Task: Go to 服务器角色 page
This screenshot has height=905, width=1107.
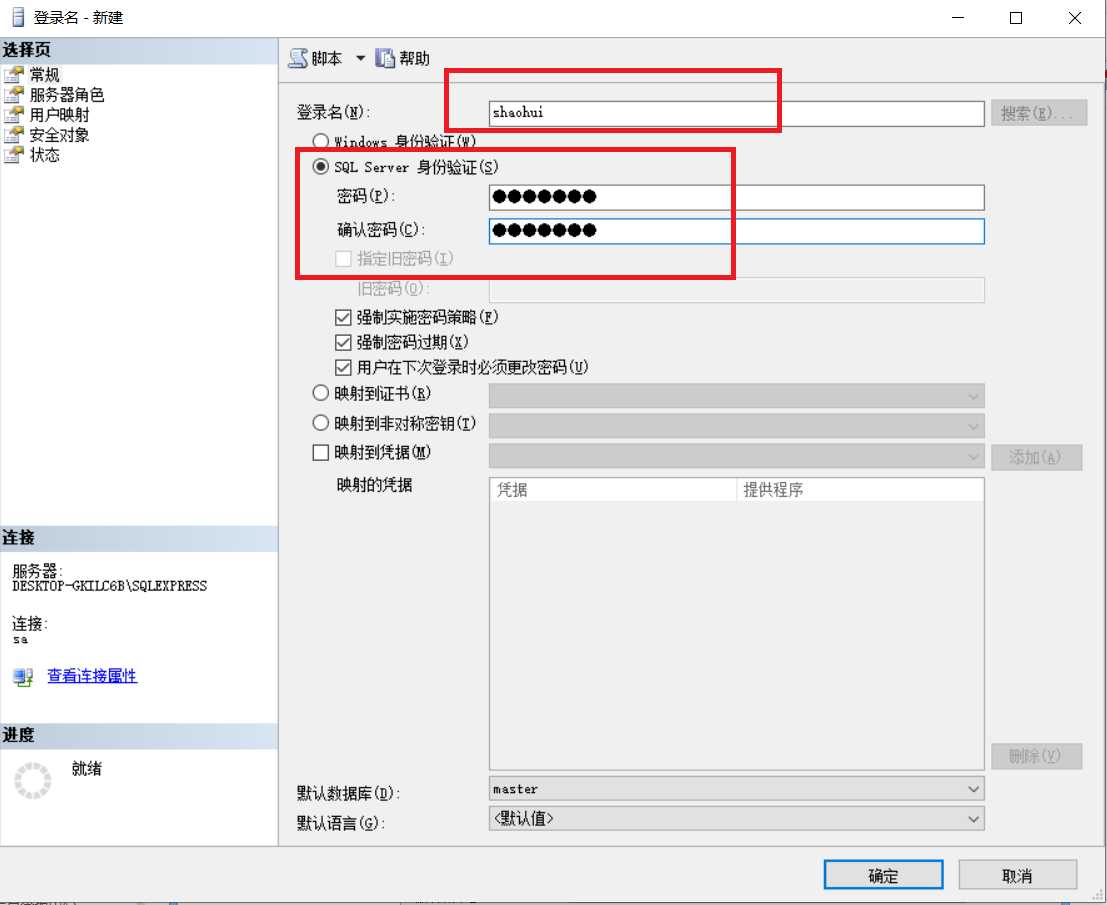Action: tap(67, 95)
